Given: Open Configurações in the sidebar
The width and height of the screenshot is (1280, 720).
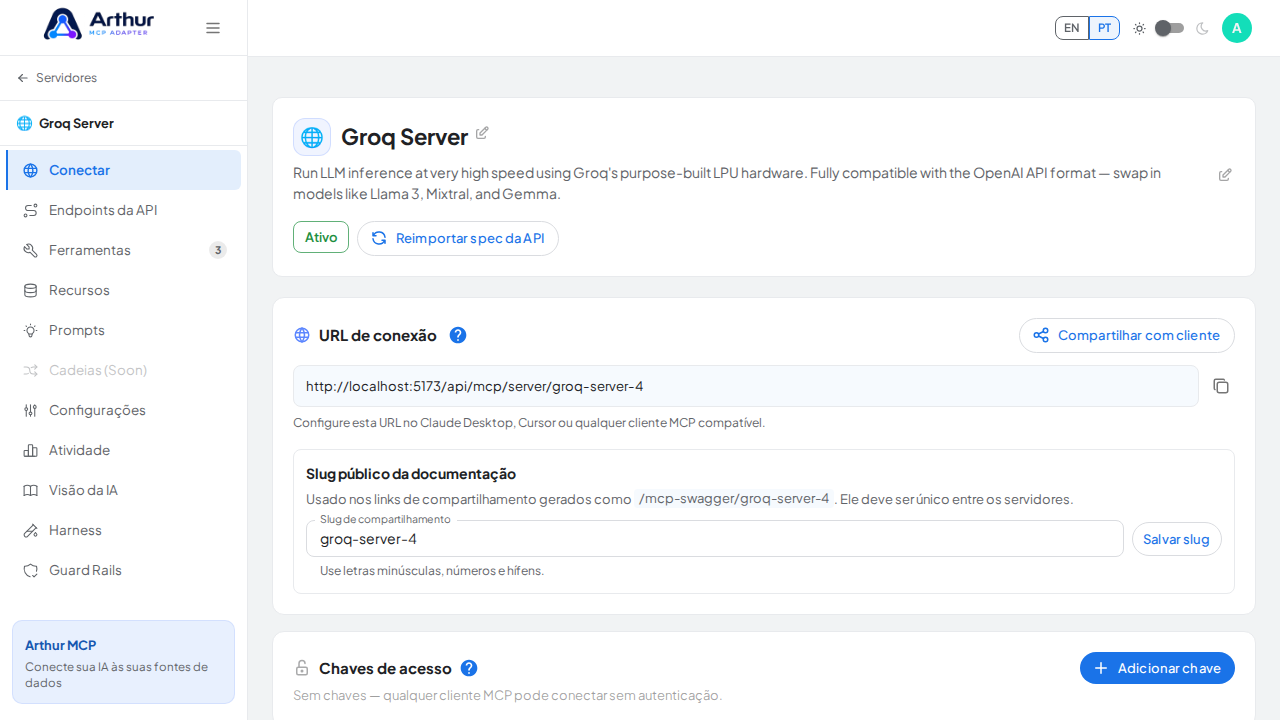Looking at the screenshot, I should 123,410.
